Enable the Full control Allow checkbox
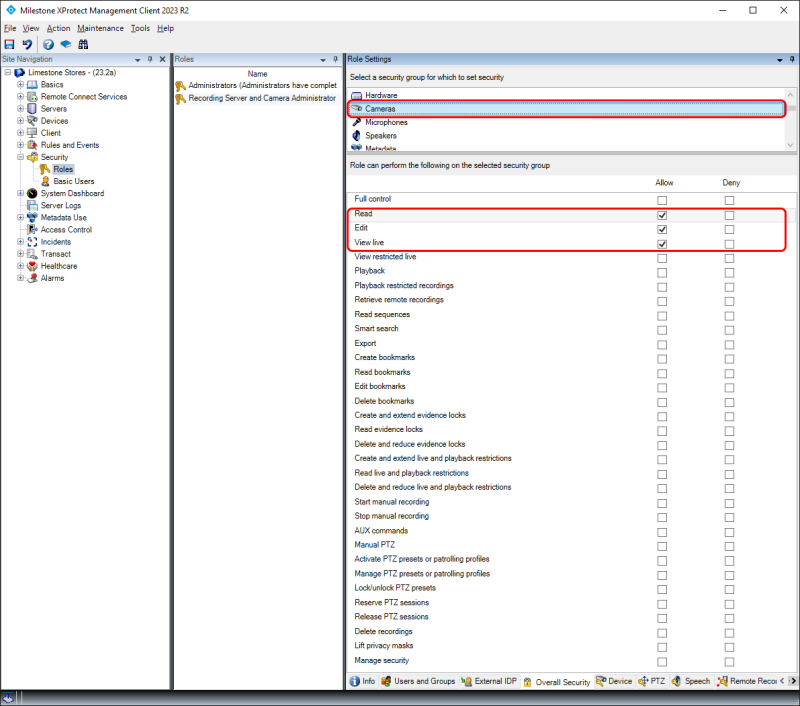 pos(662,199)
